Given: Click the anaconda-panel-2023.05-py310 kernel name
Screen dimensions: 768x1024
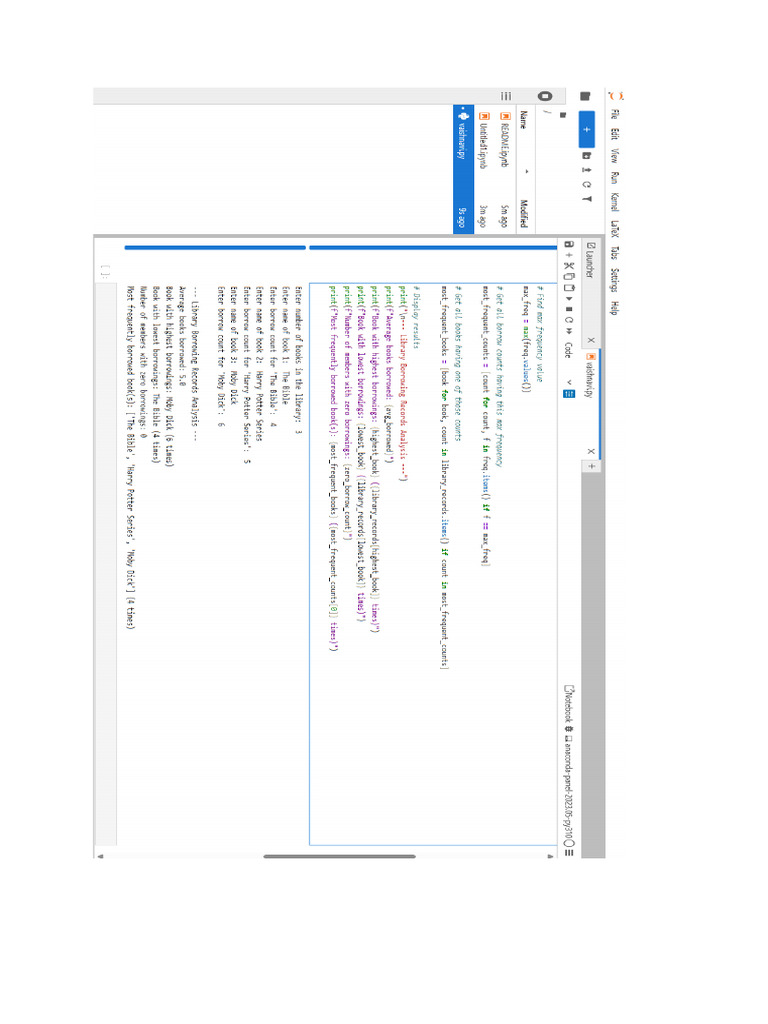Looking at the screenshot, I should (568, 792).
